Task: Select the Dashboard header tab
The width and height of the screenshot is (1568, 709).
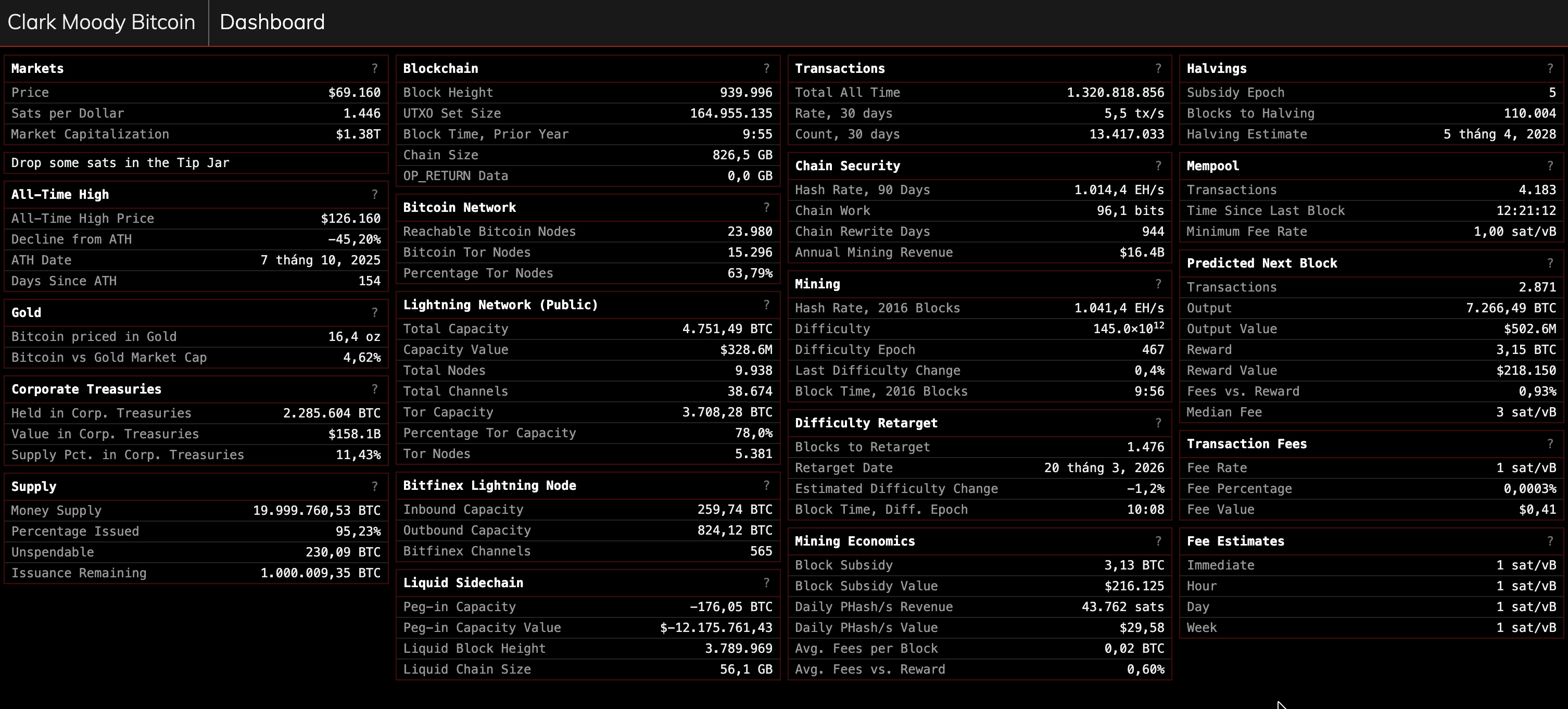Action: pyautogui.click(x=272, y=22)
